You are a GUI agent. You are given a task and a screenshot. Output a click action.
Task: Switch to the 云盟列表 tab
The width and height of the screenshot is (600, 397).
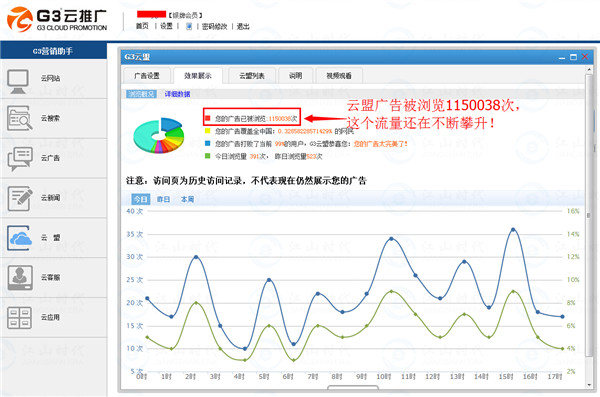click(252, 76)
